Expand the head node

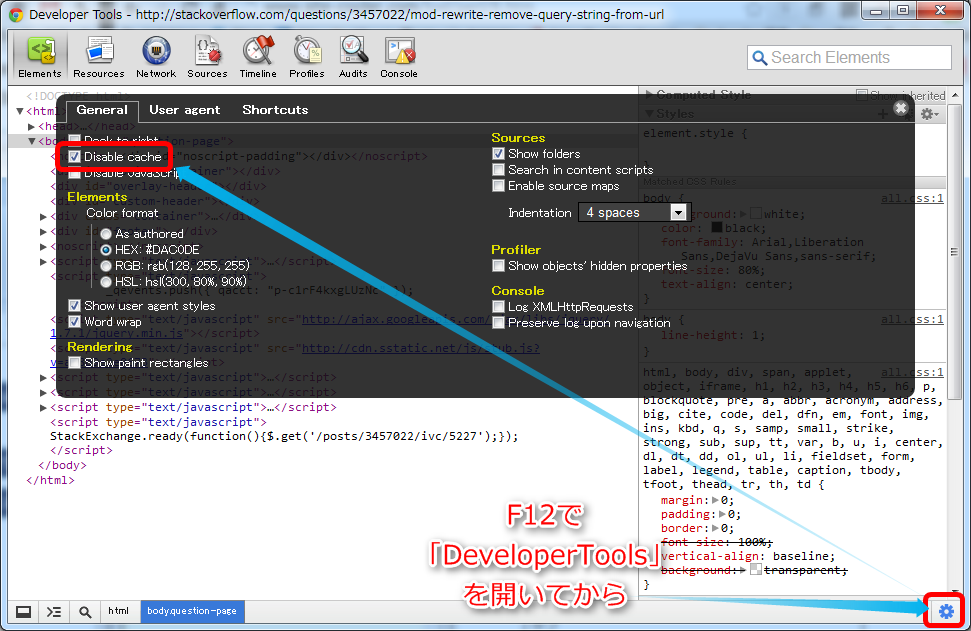[x=32, y=126]
